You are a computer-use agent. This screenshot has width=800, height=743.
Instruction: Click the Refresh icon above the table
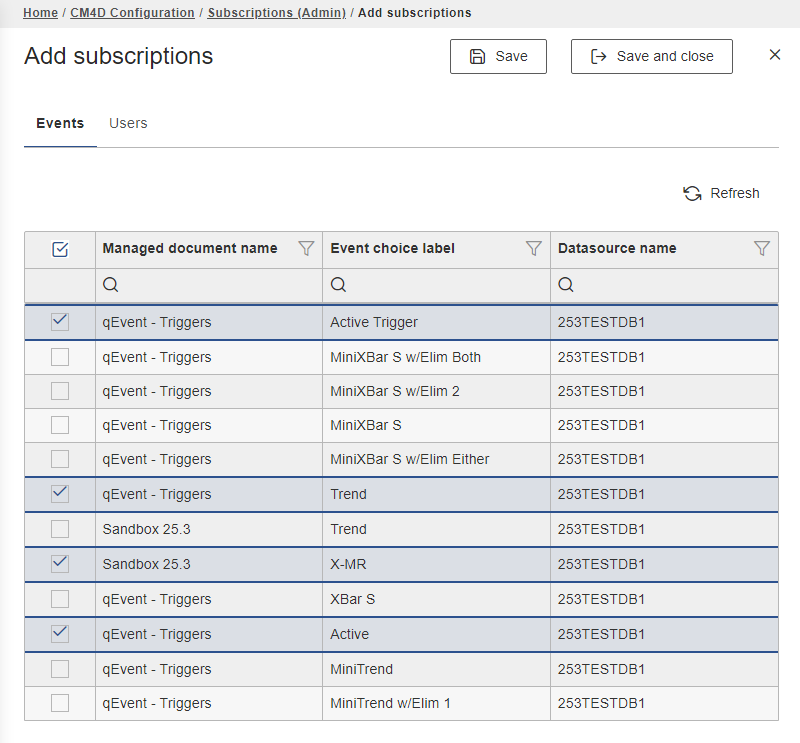(692, 194)
